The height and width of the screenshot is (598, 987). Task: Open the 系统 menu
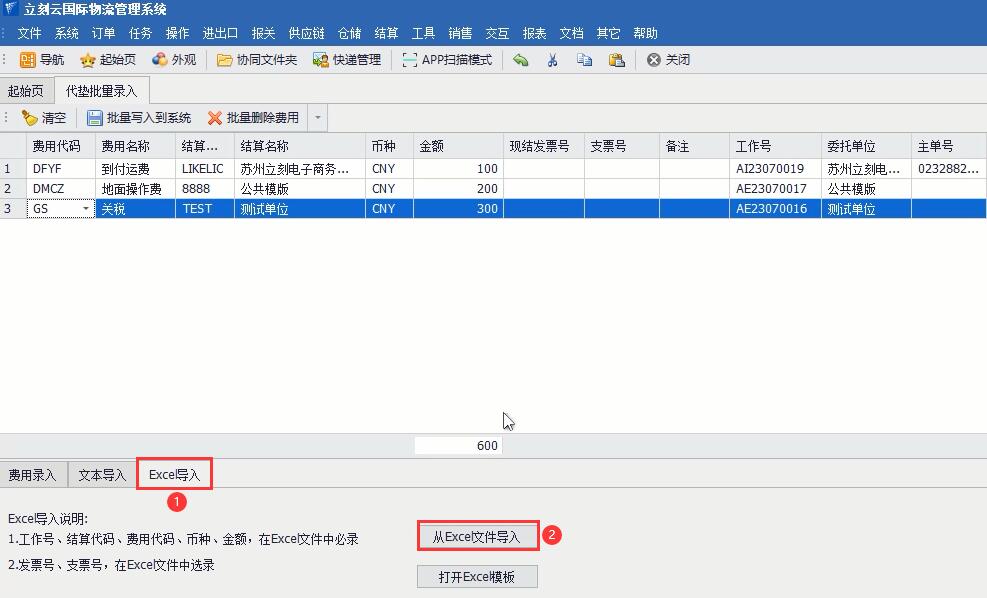tap(66, 33)
